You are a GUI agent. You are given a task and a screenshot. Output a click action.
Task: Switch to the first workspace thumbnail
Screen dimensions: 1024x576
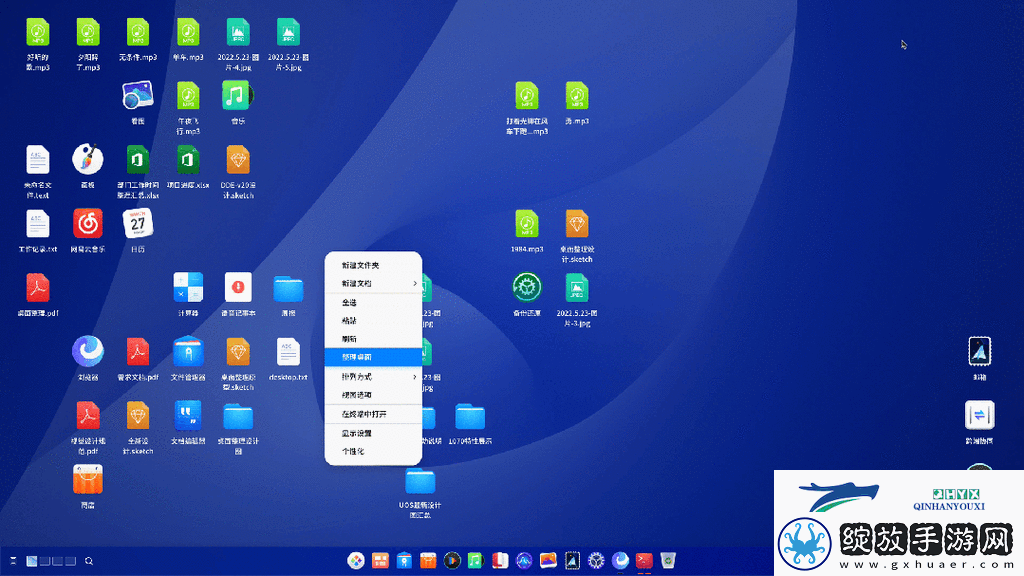pyautogui.click(x=31, y=561)
